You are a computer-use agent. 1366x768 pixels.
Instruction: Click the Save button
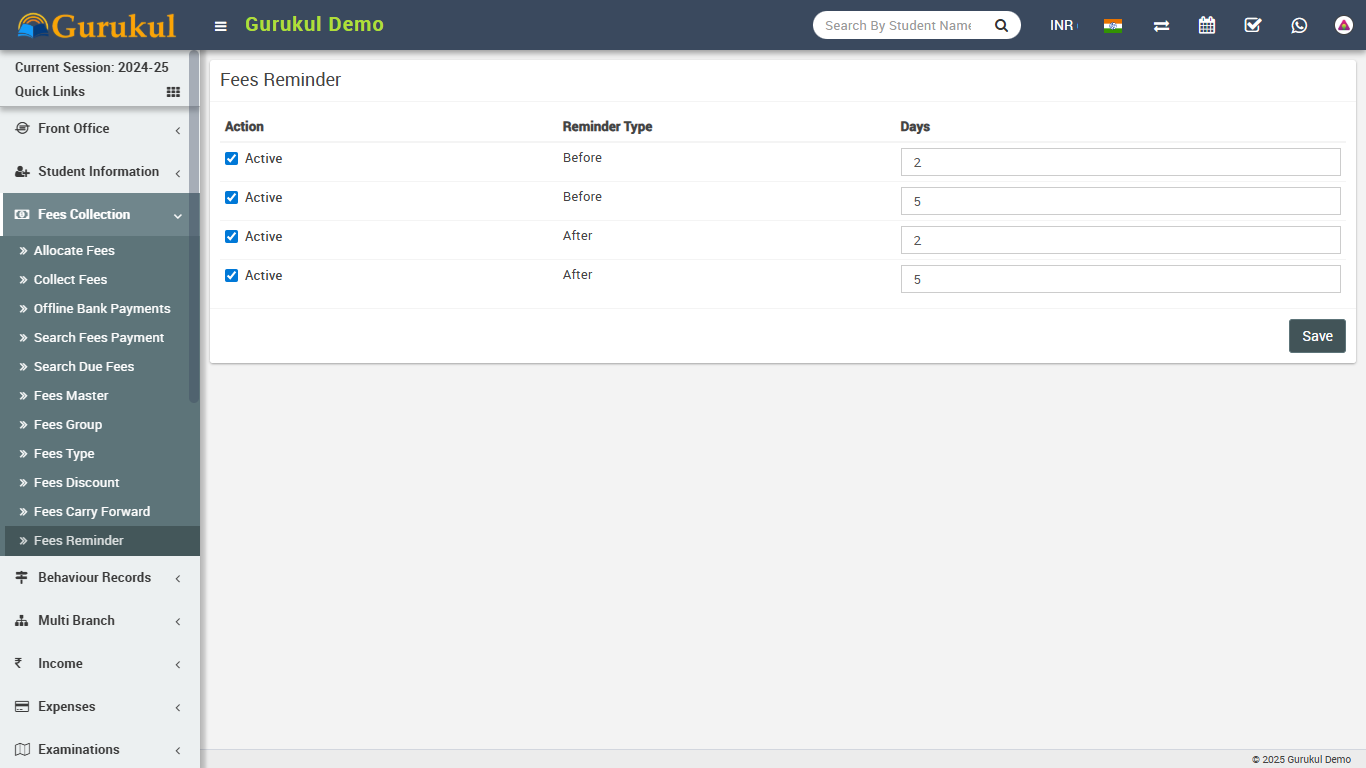(x=1316, y=336)
